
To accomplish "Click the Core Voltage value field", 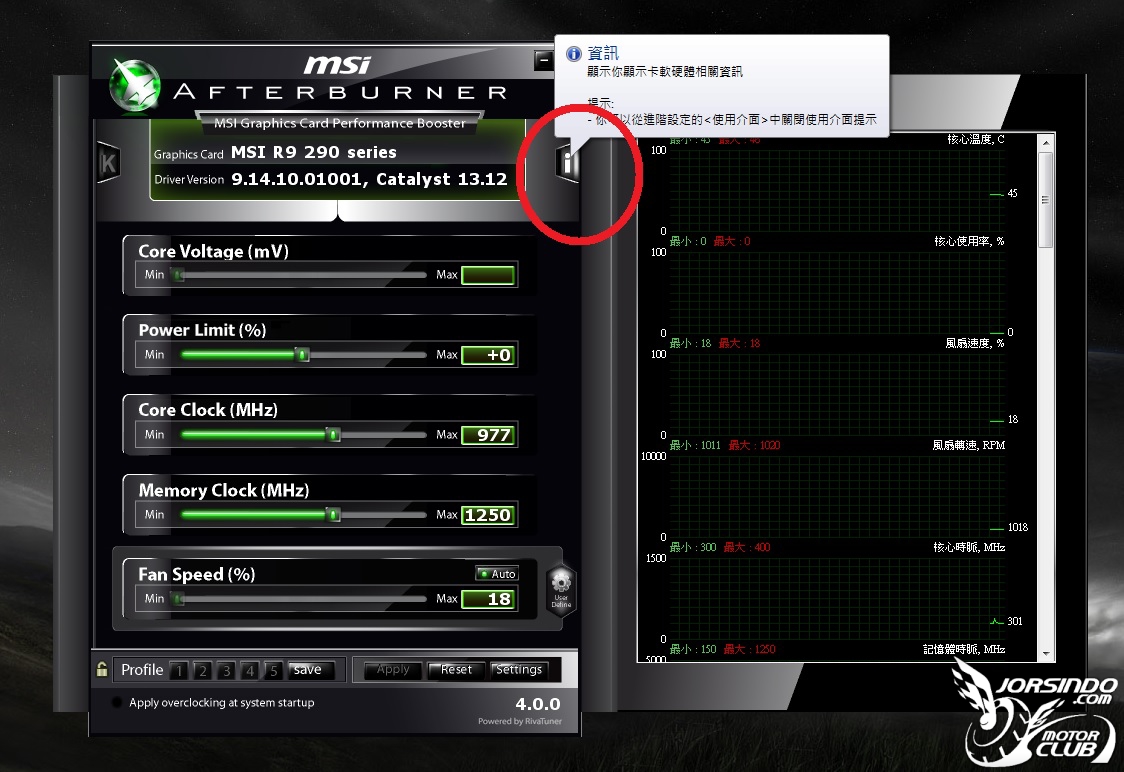I will point(488,275).
